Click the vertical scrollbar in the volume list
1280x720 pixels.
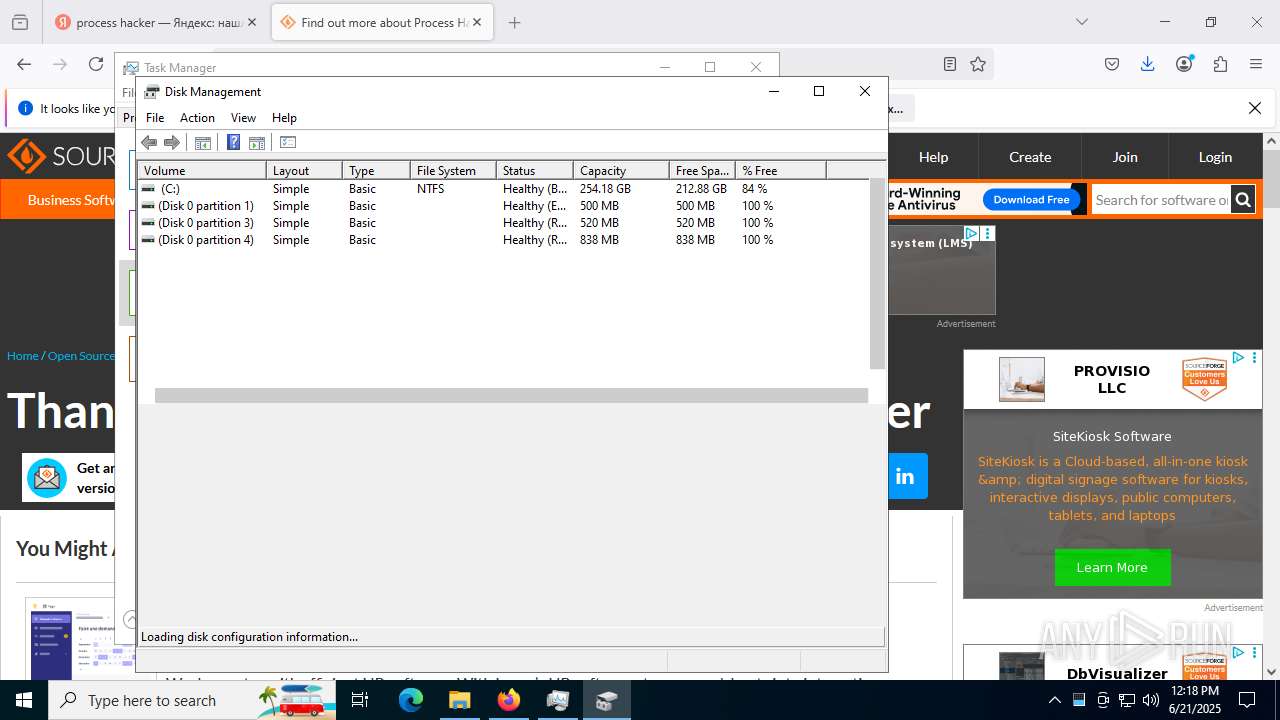[x=877, y=274]
